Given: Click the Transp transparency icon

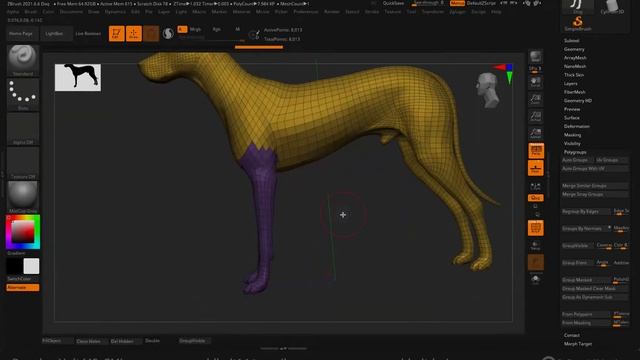Looking at the screenshot, I should [x=536, y=245].
